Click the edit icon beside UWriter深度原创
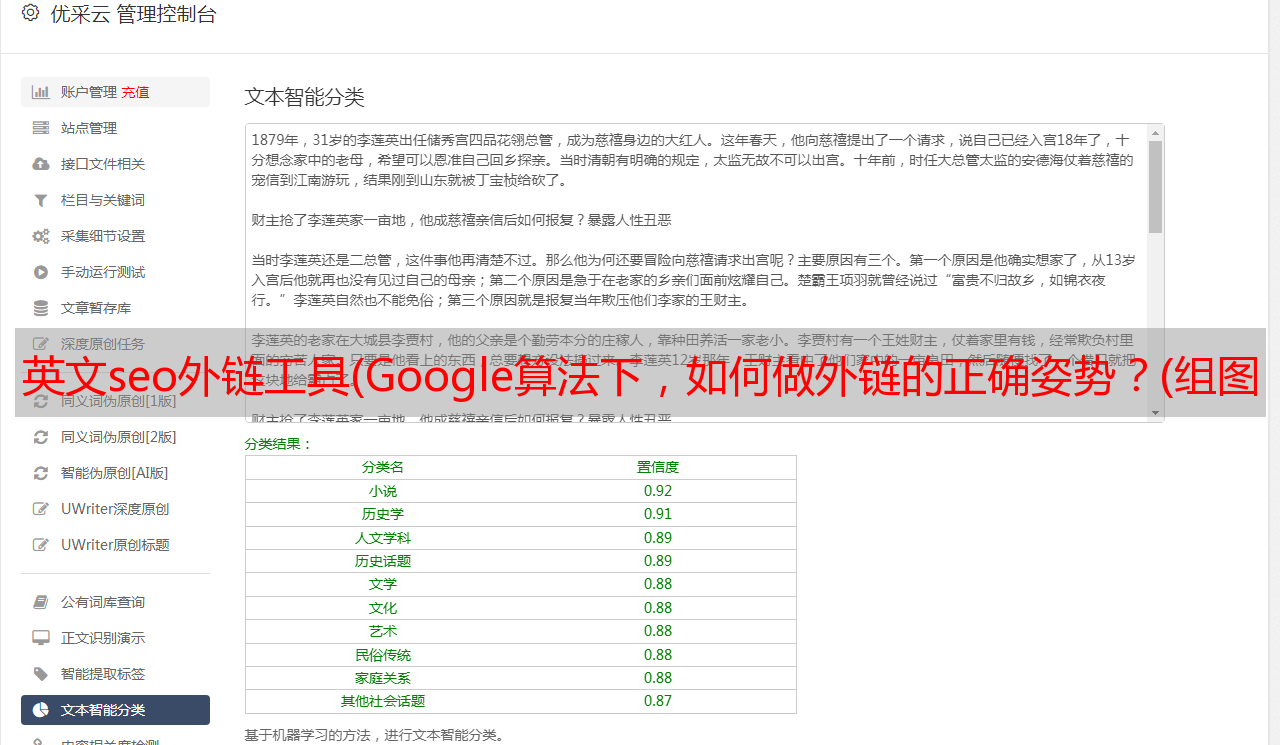The width and height of the screenshot is (1280, 745). [41, 509]
